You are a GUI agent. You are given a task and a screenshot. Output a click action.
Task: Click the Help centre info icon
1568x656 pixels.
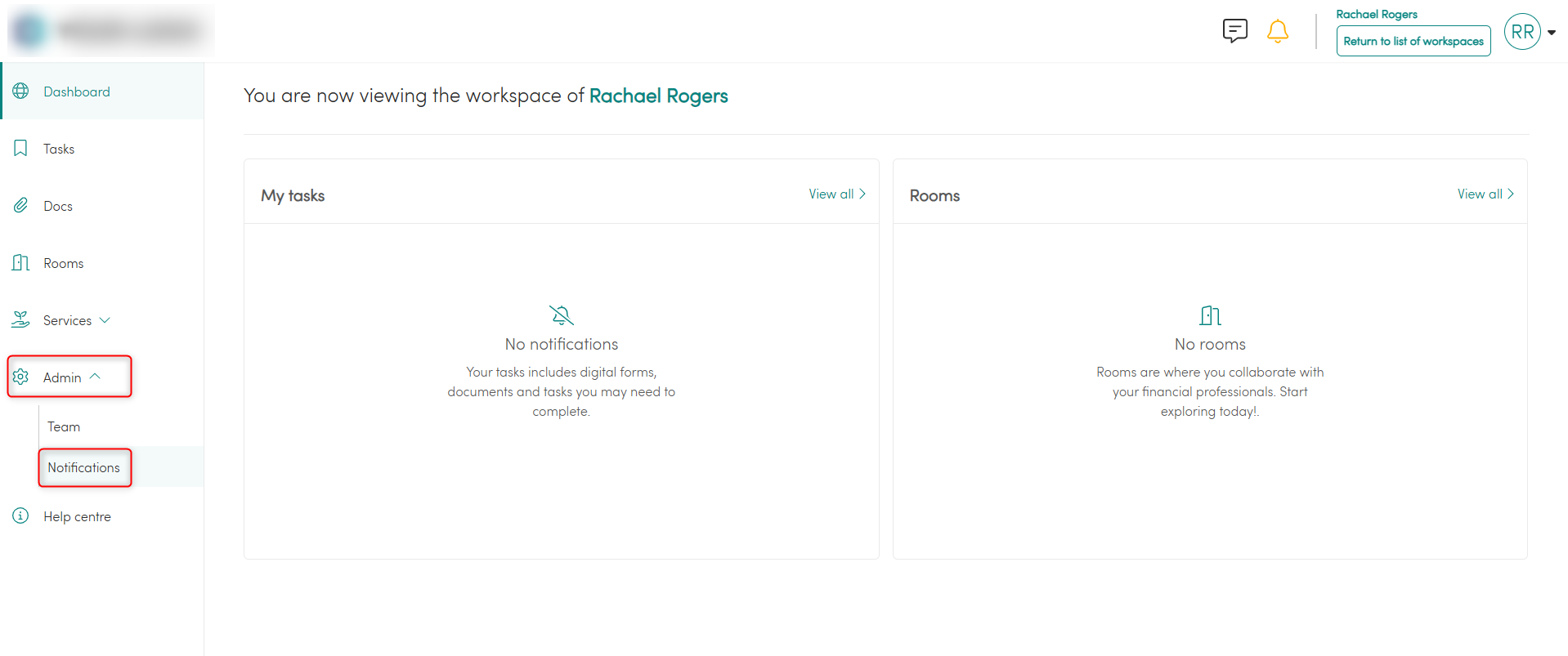tap(21, 515)
